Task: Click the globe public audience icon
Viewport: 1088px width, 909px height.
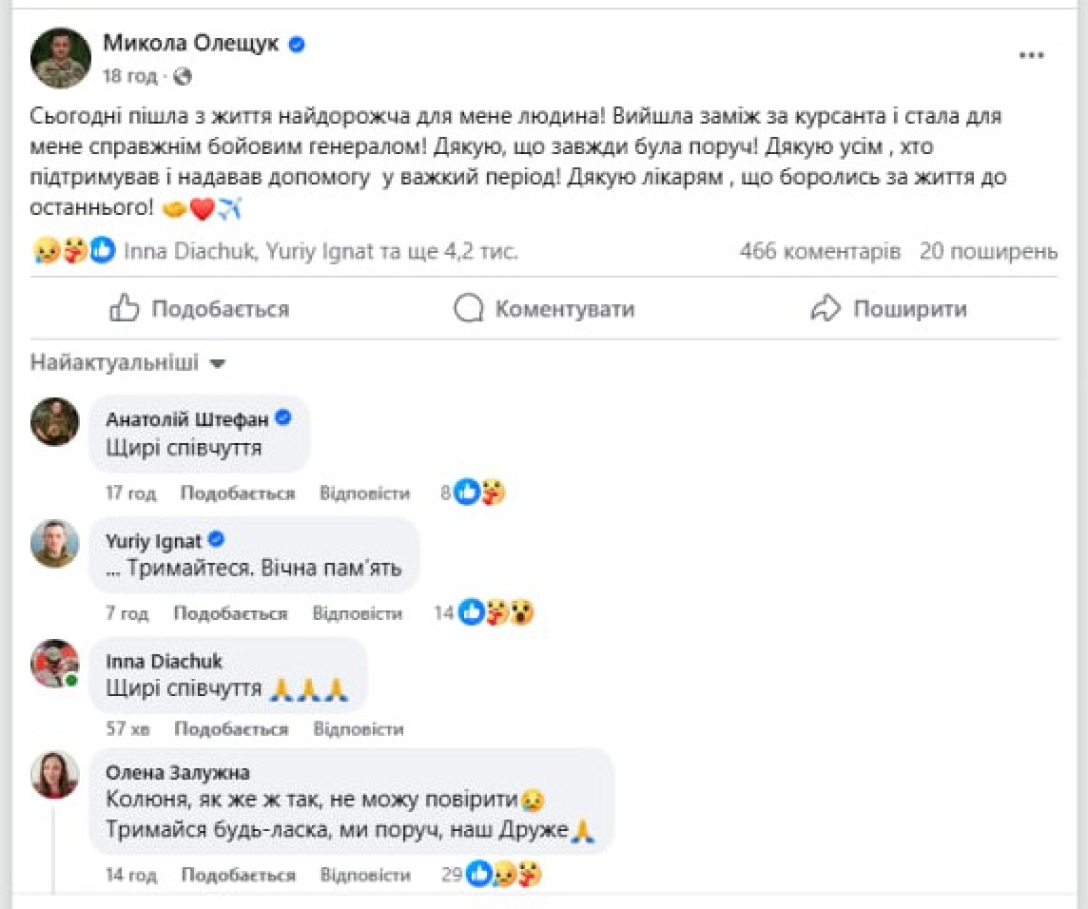Action: click(182, 76)
